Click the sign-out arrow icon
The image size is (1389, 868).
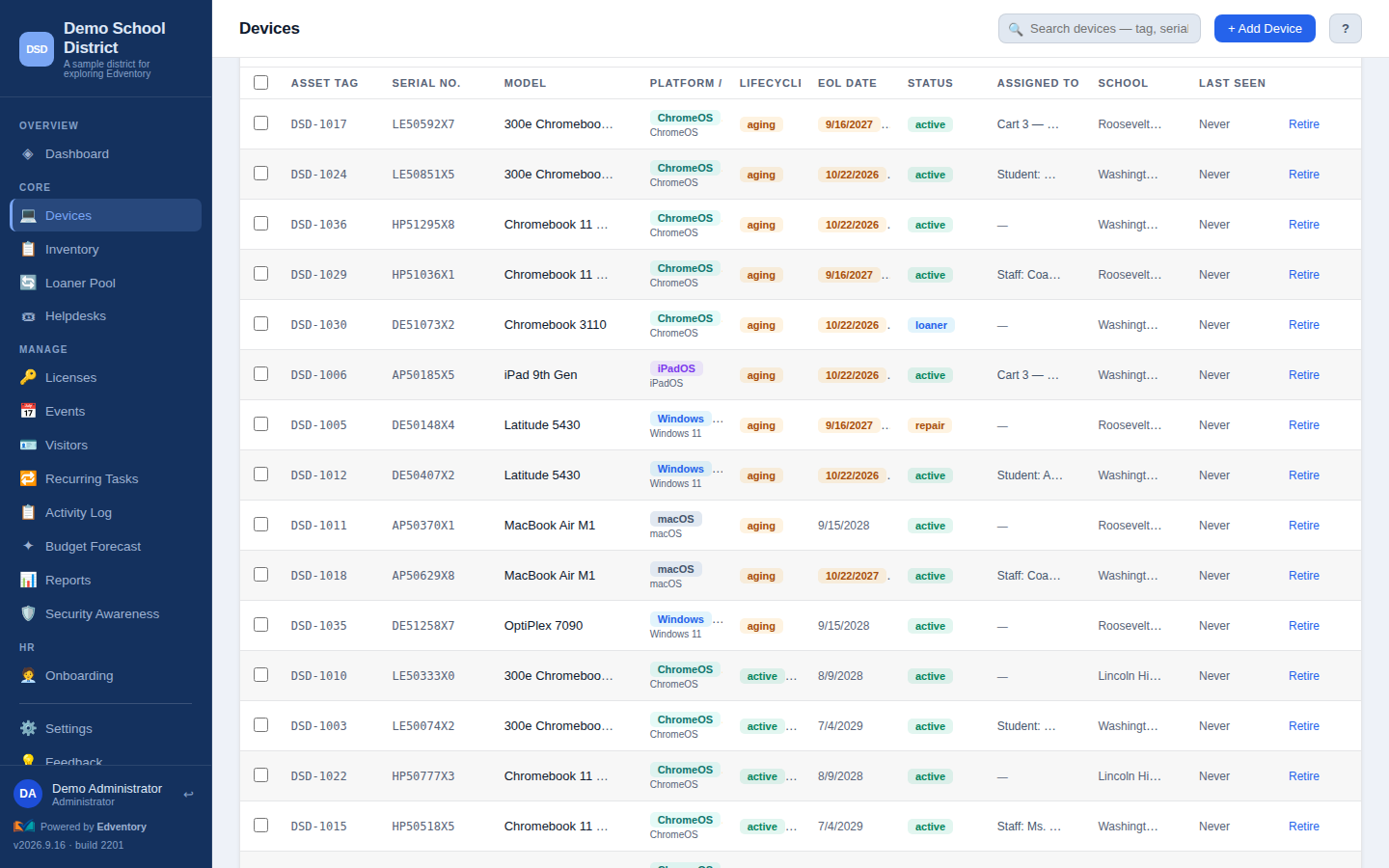188,795
